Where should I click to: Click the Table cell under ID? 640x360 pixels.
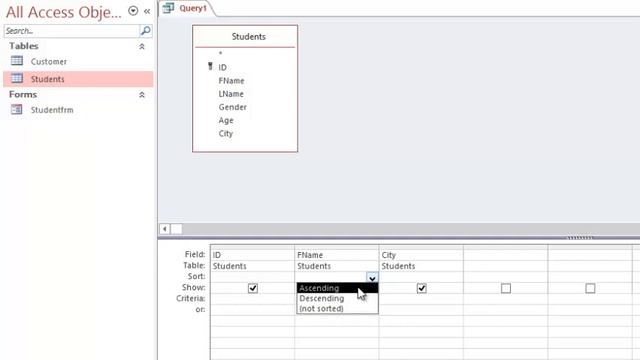252,266
